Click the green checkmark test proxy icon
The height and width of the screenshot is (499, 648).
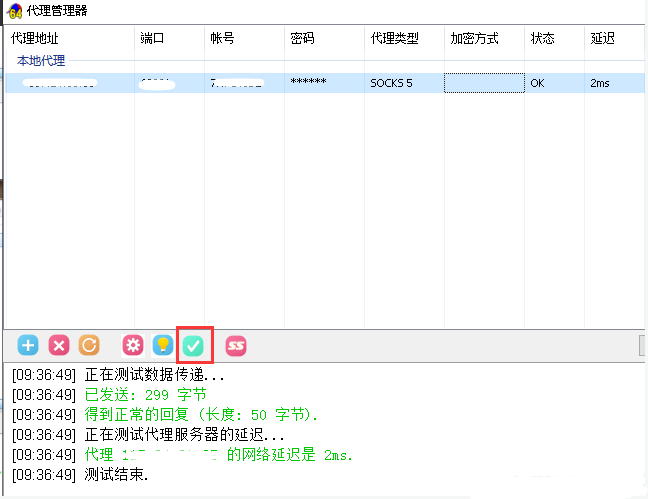pyautogui.click(x=193, y=345)
